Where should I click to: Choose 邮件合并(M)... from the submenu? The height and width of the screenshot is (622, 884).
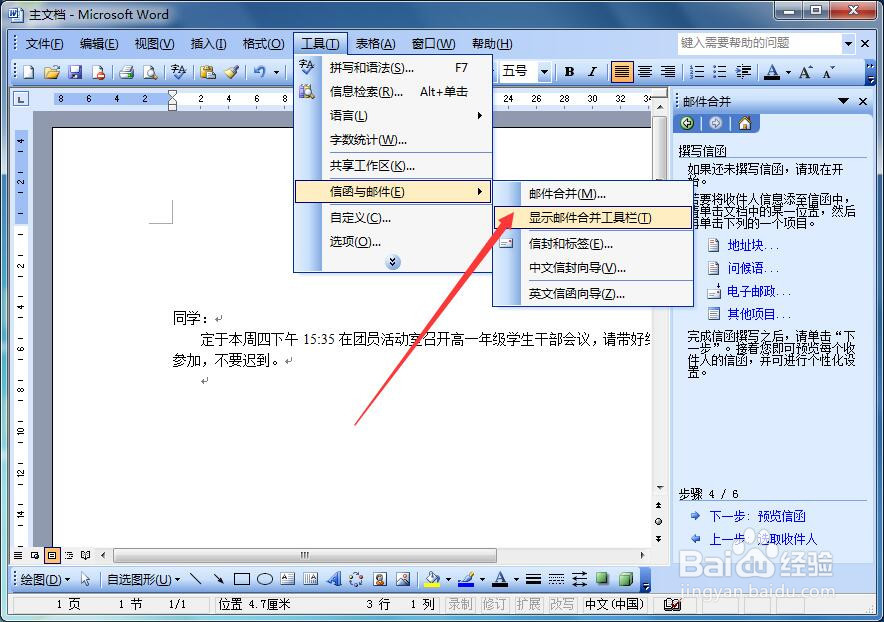[x=593, y=194]
